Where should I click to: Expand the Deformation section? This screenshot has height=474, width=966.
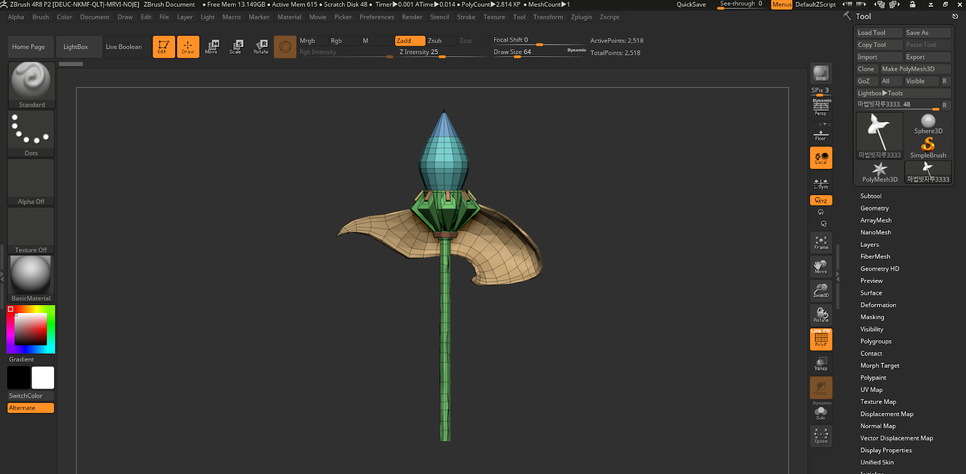[878, 305]
